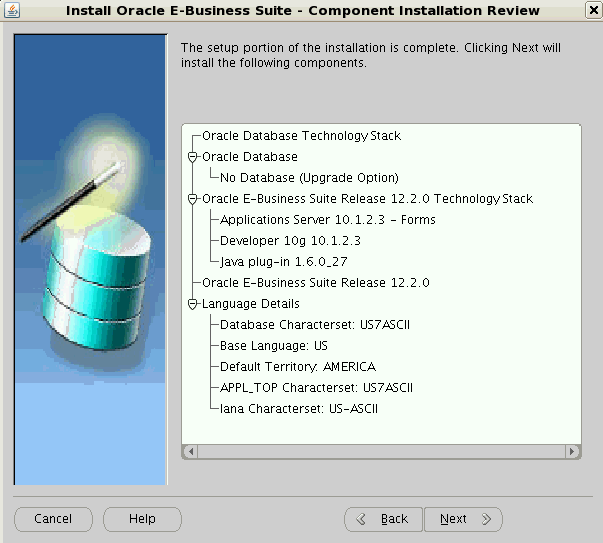Select Iana Characterset: US-ASCII row
This screenshot has height=543, width=603.
pyautogui.click(x=298, y=408)
